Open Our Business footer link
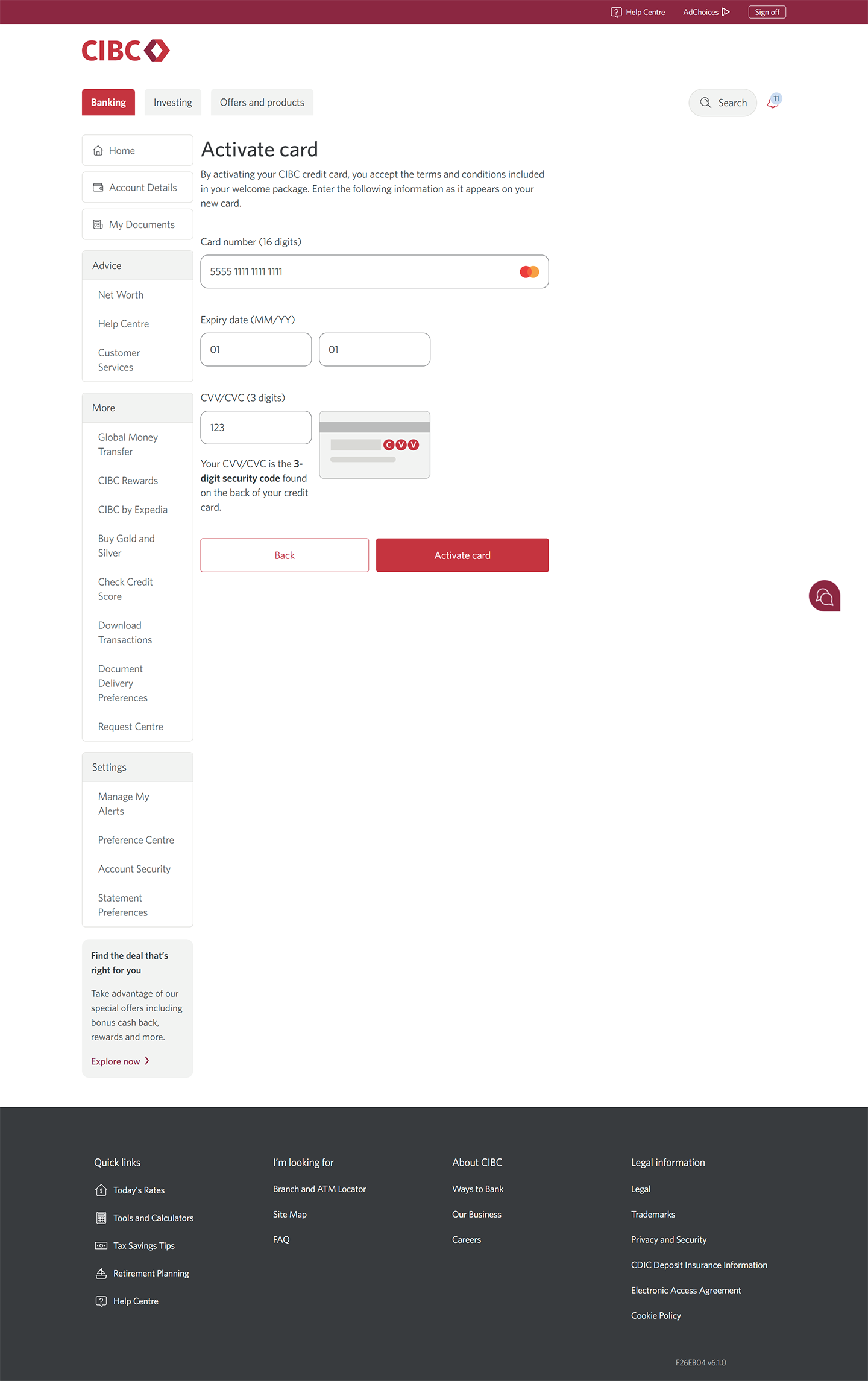 click(x=477, y=1215)
